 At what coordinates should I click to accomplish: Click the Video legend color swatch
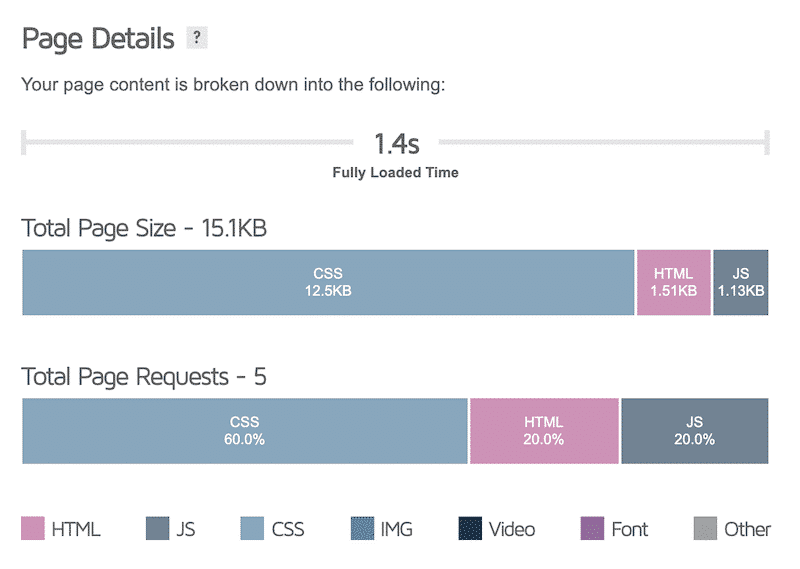471,529
